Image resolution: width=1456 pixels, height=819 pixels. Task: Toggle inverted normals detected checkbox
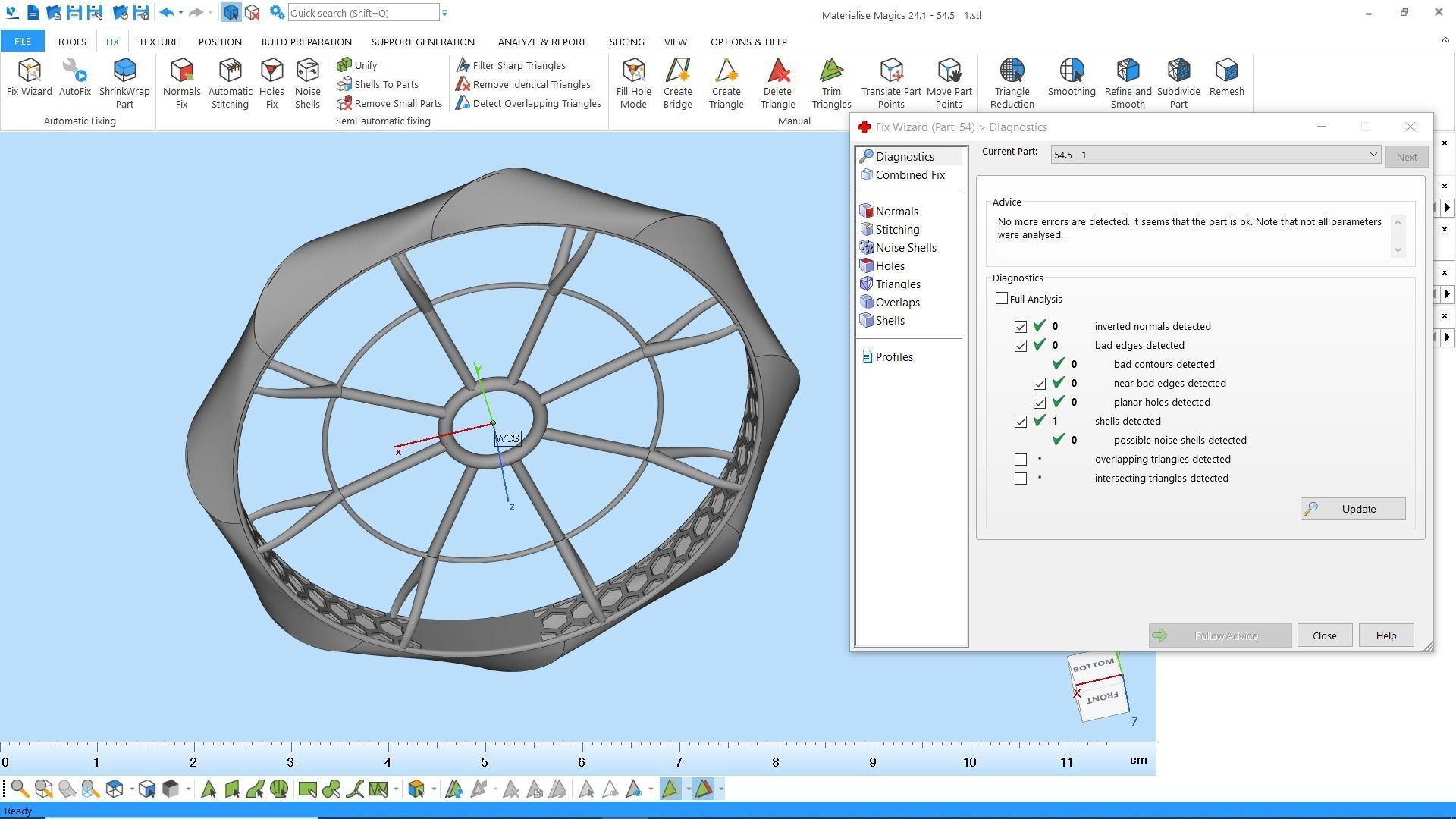[x=1021, y=327]
